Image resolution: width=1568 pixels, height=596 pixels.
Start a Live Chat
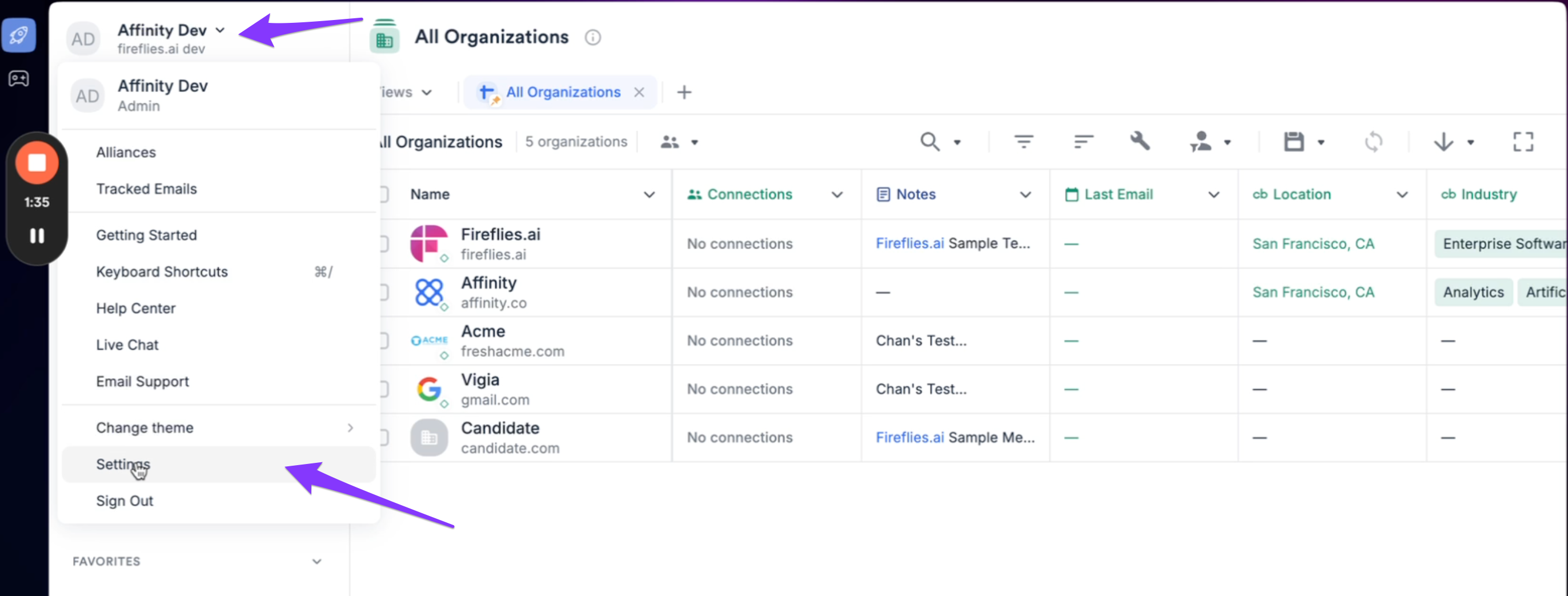click(127, 345)
